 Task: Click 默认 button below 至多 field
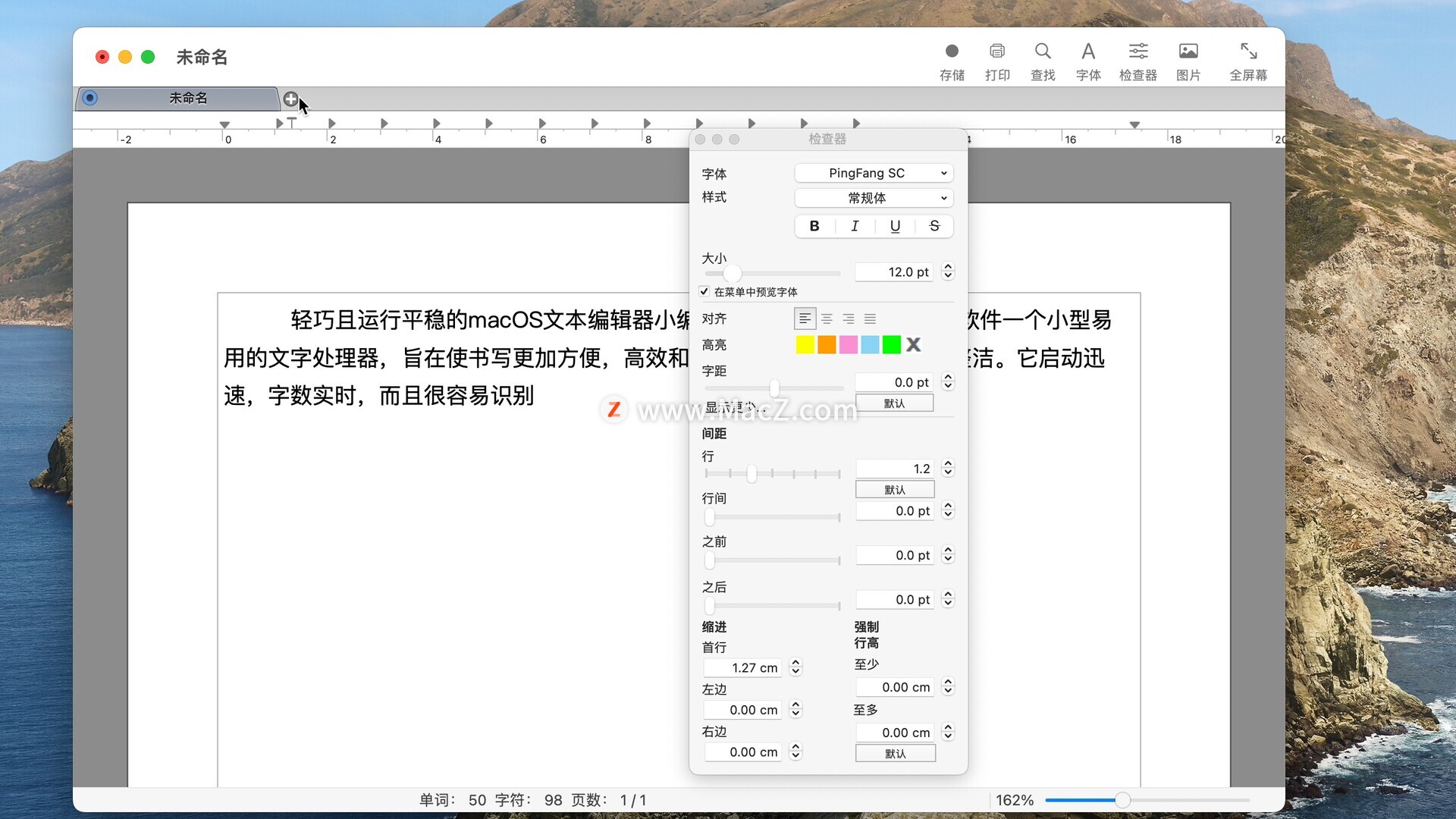895,754
